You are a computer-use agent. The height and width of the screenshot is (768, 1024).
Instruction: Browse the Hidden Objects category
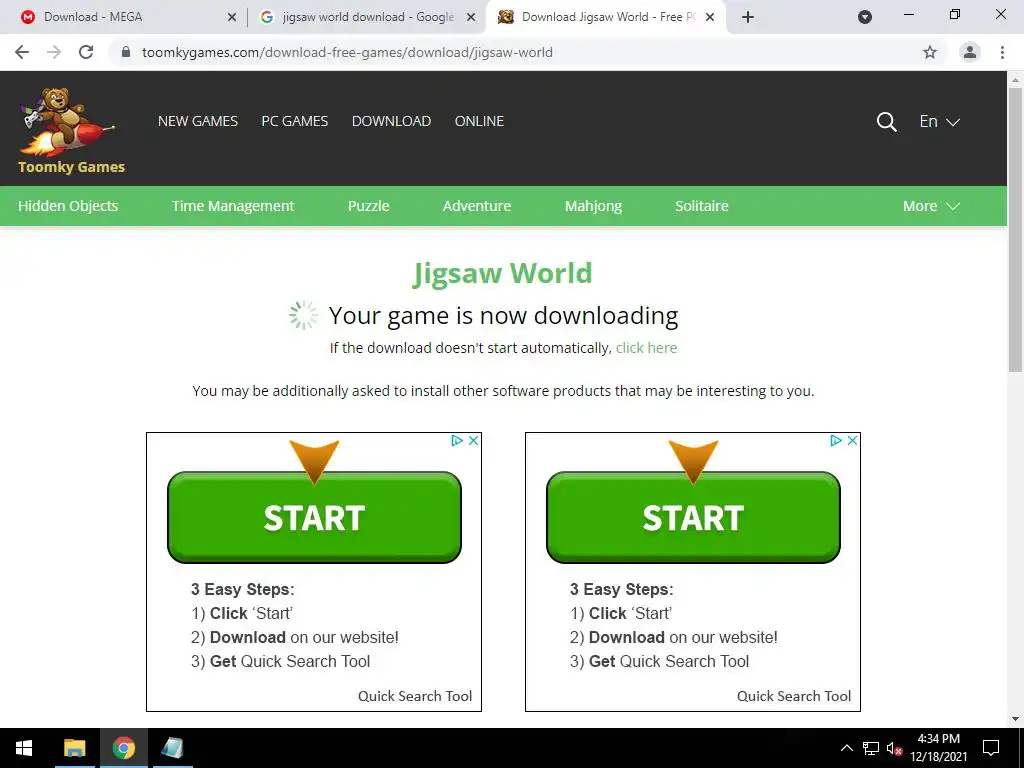tap(68, 206)
